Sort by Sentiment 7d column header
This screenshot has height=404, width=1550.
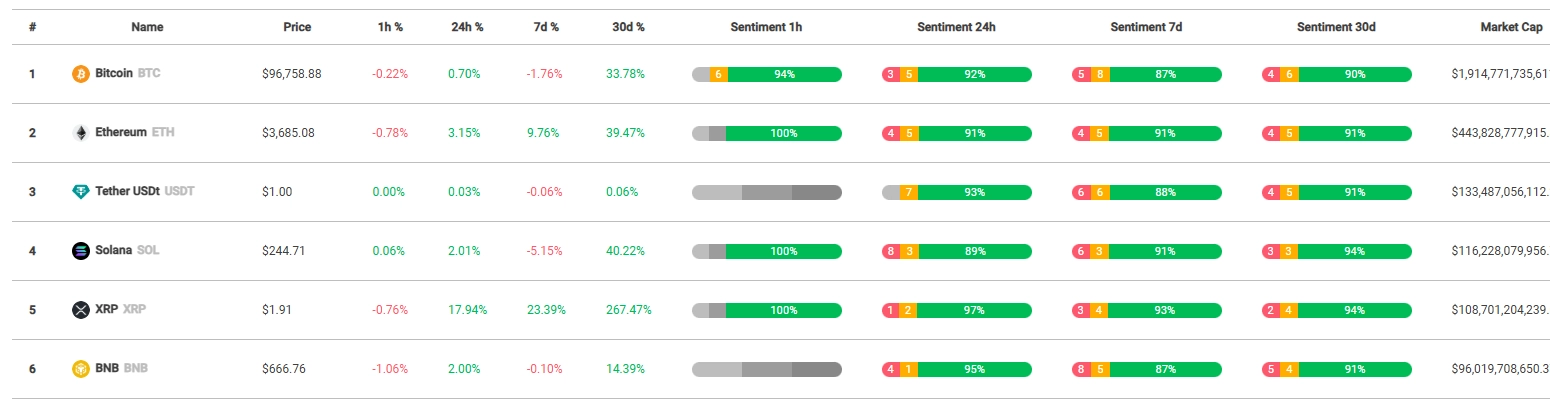(1146, 27)
